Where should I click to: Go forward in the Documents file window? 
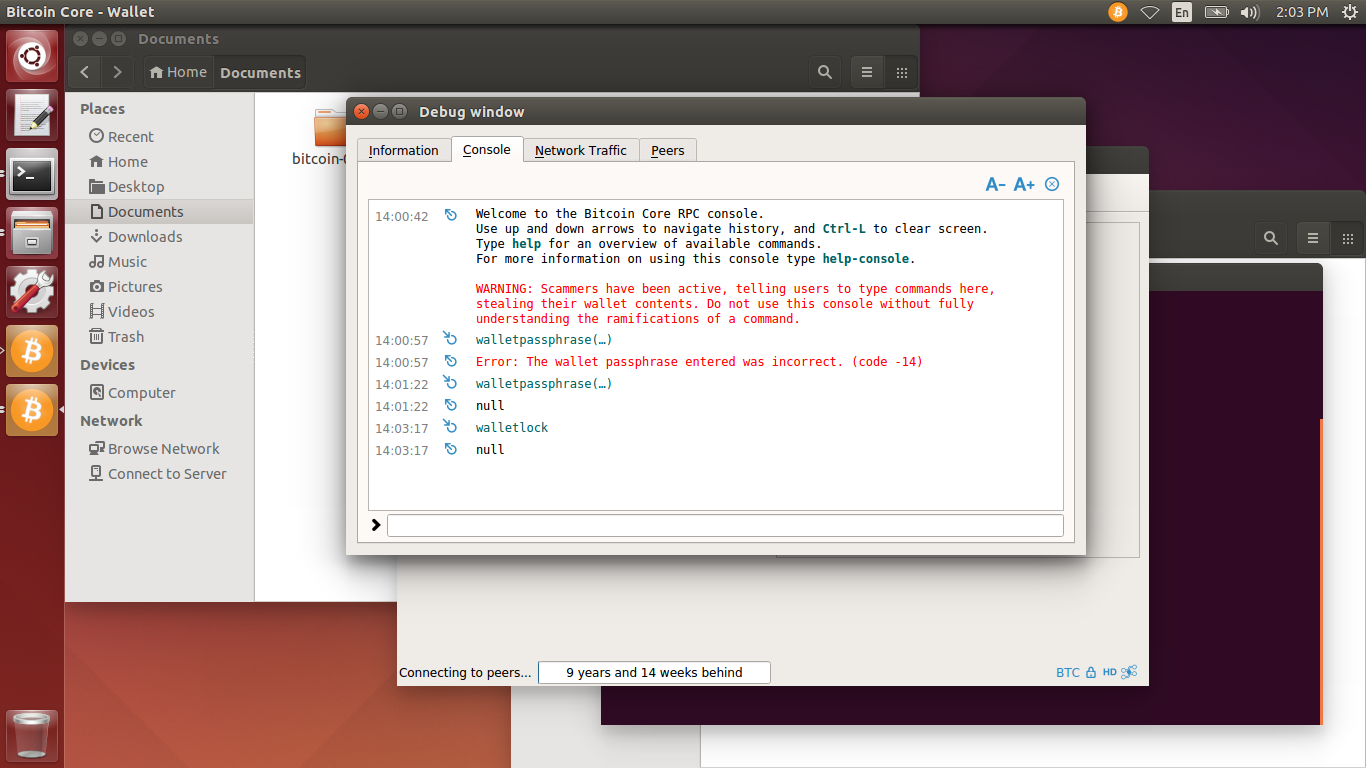(118, 72)
